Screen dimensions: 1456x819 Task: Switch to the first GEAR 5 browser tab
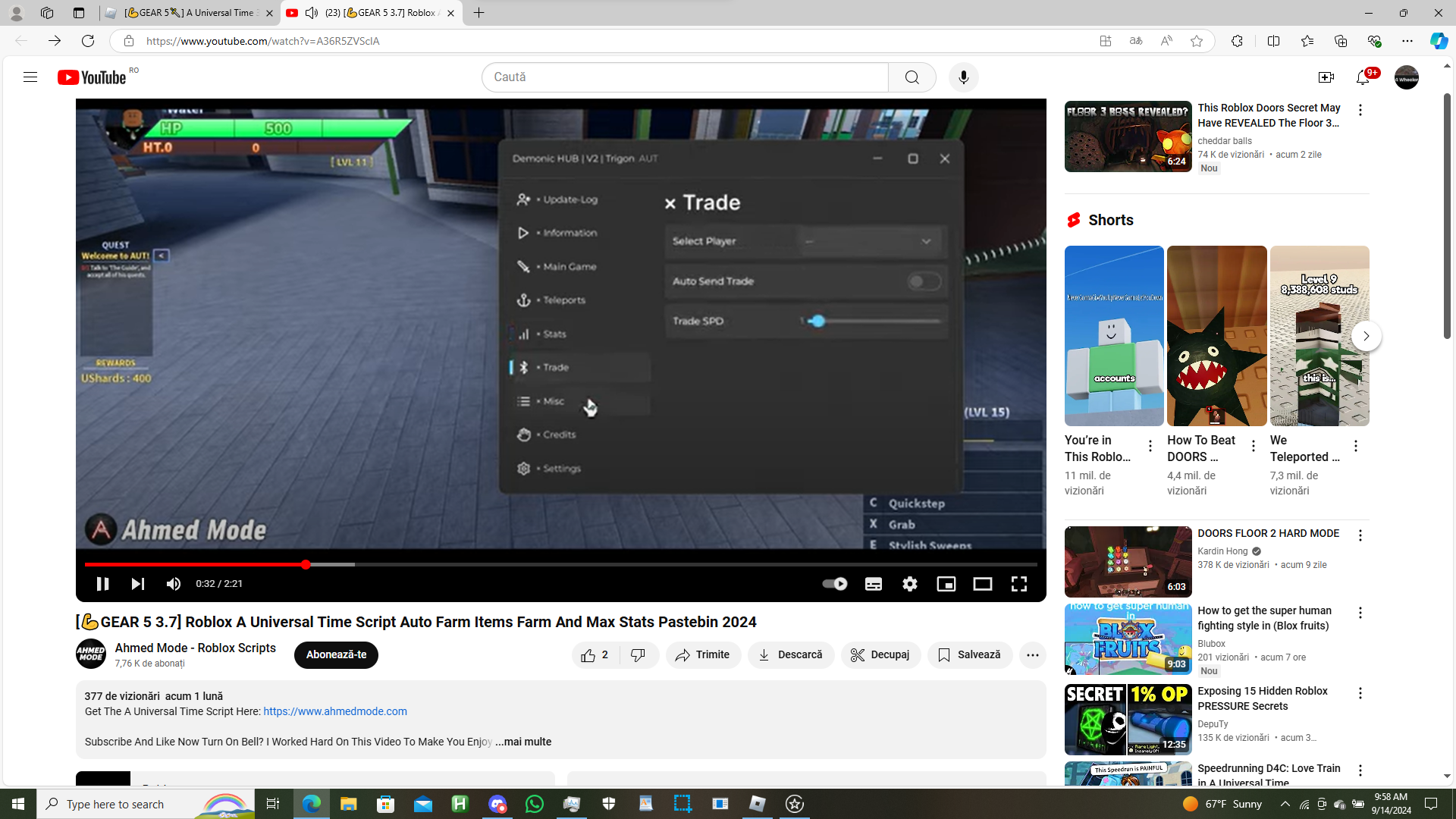tap(190, 13)
